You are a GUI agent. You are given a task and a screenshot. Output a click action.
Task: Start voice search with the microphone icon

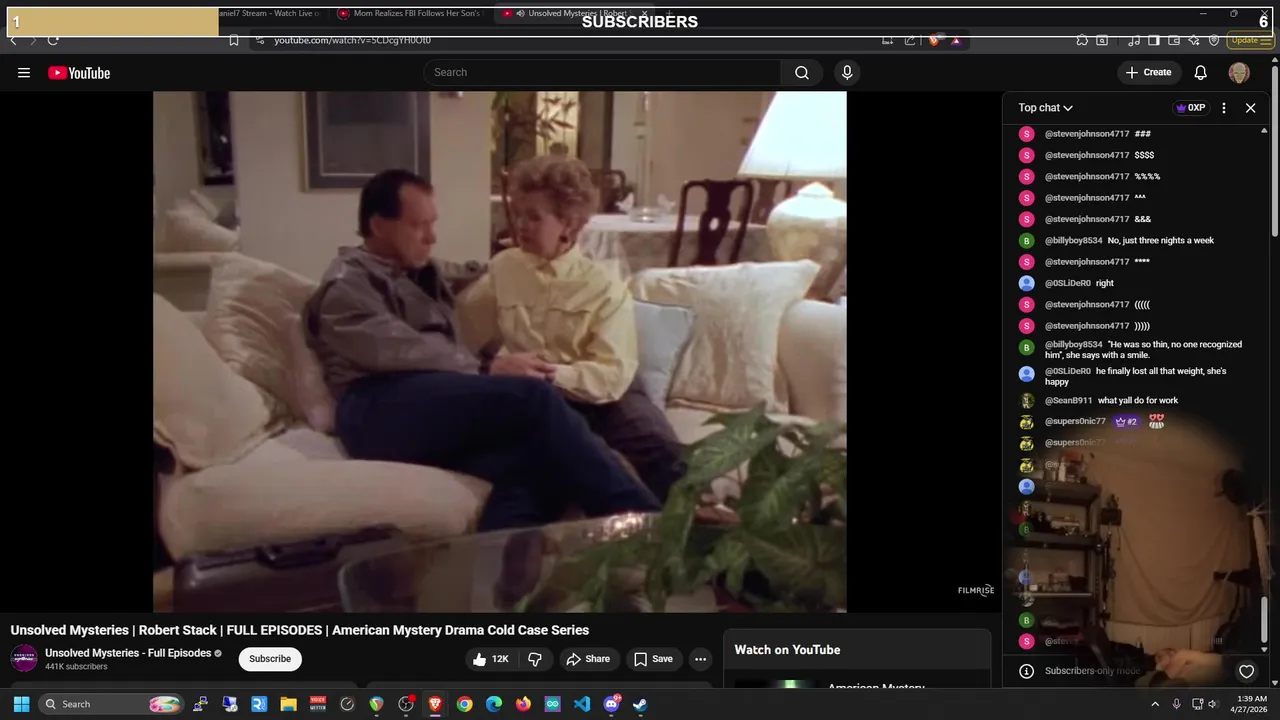(847, 72)
